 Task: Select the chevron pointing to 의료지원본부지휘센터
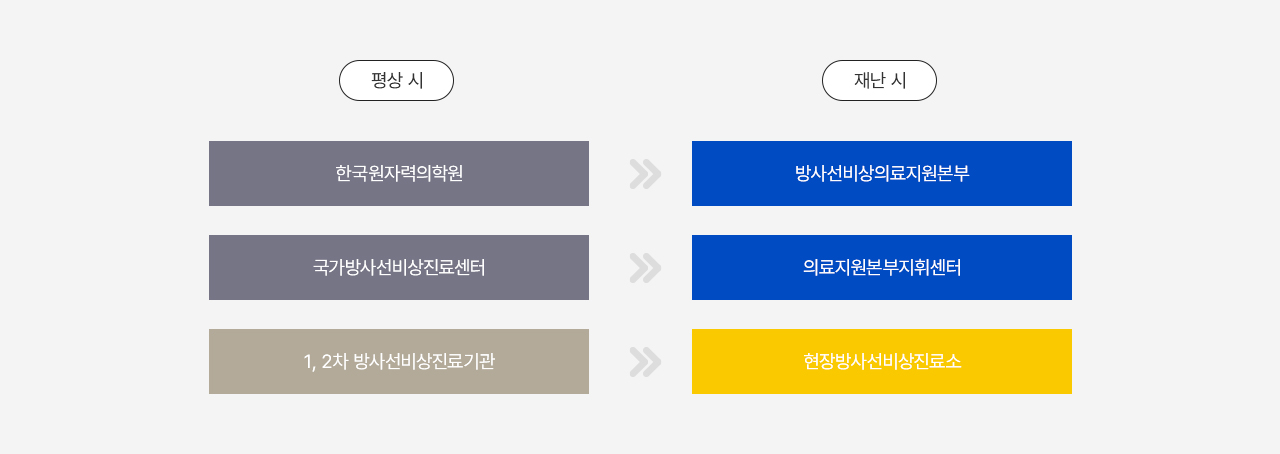pos(645,268)
